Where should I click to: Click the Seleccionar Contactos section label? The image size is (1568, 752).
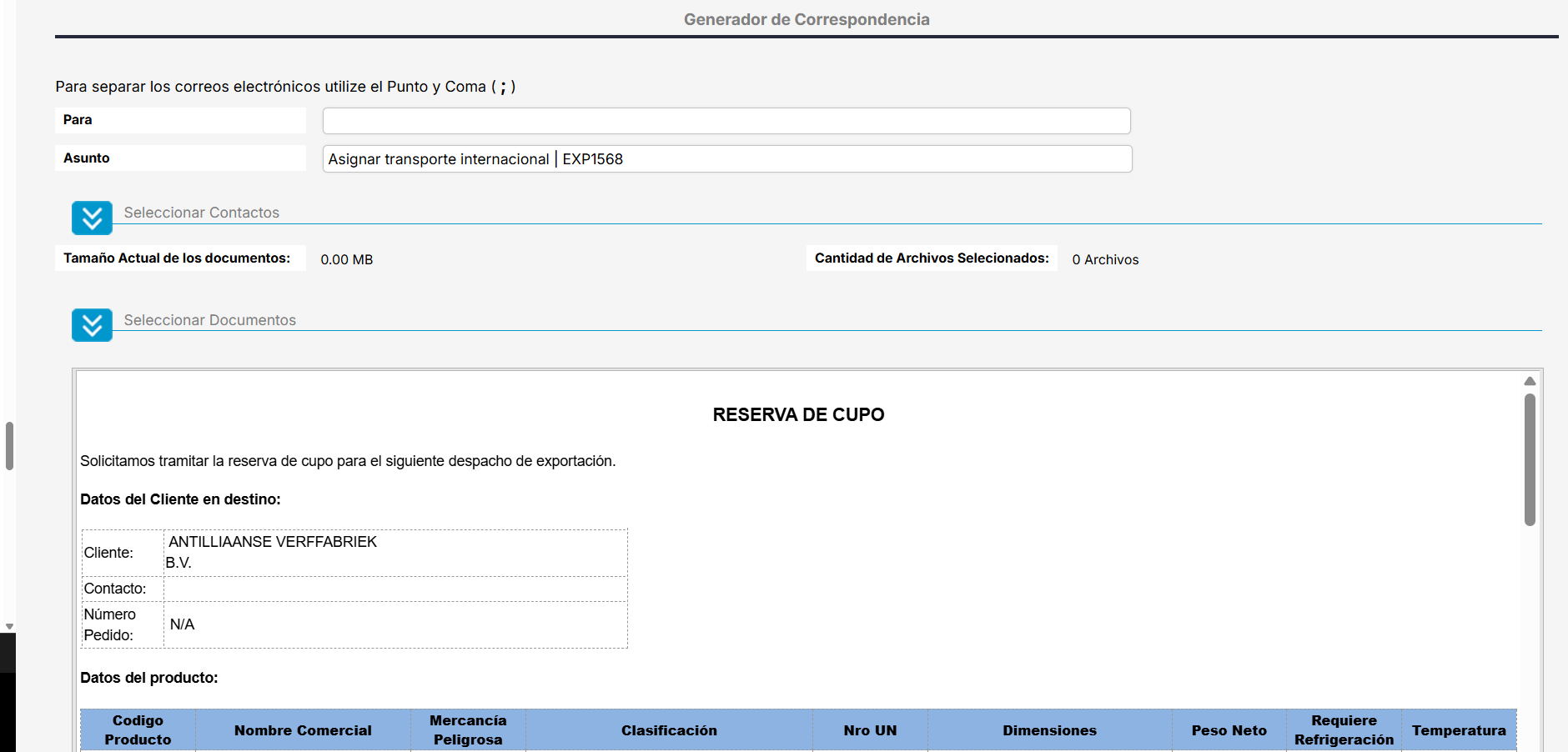[x=201, y=213]
